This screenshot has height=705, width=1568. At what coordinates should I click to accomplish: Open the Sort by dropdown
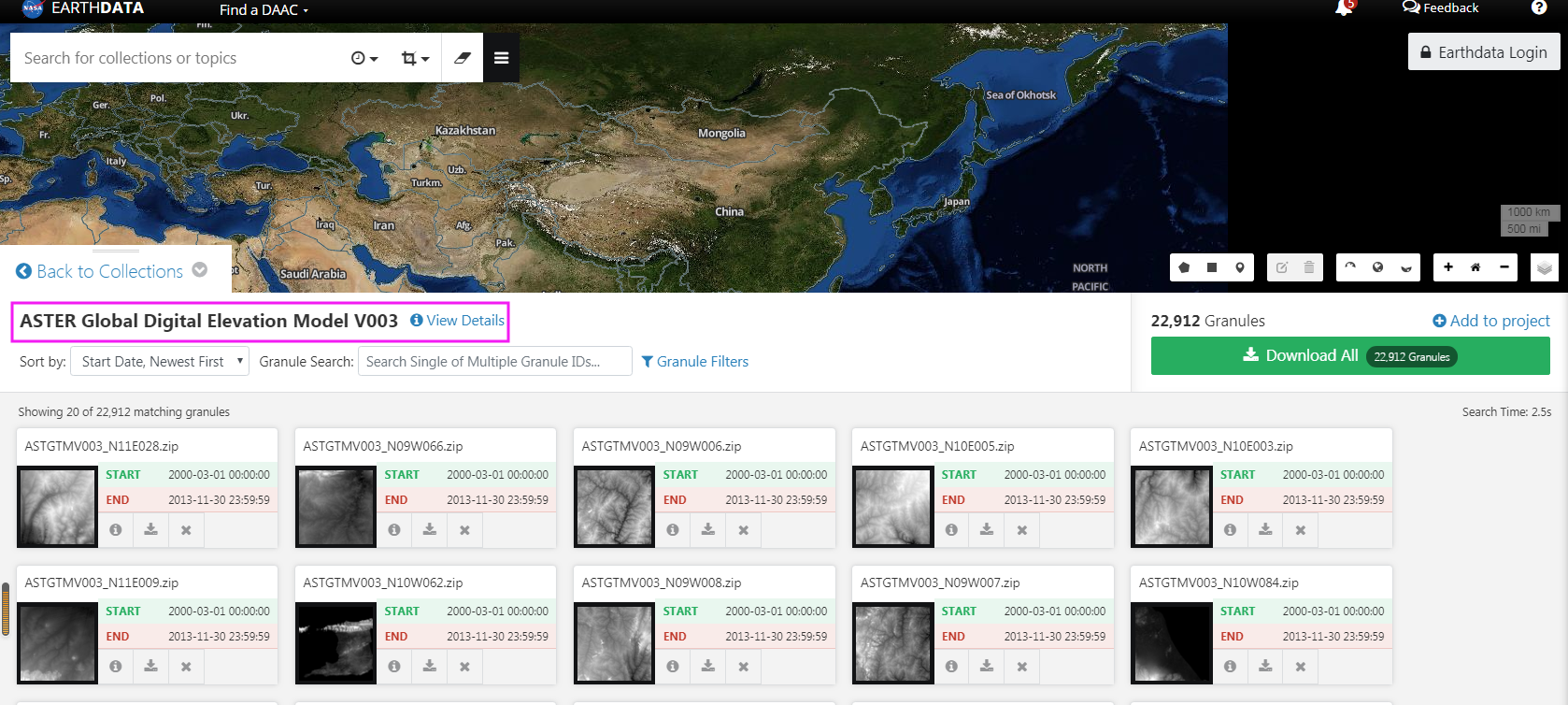point(160,362)
